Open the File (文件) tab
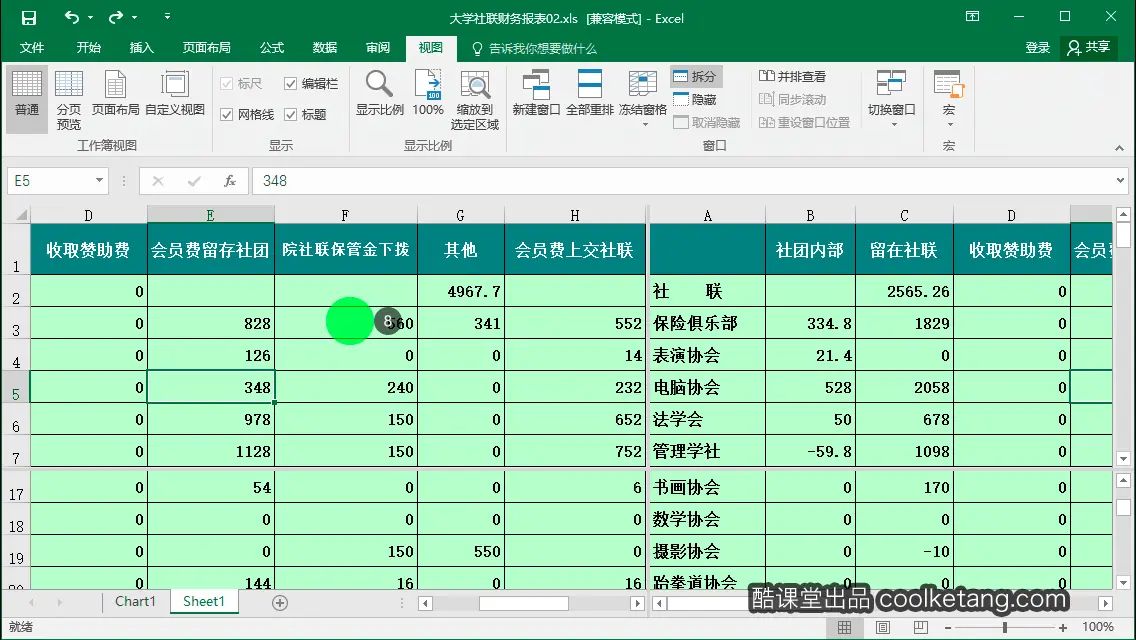This screenshot has height=640, width=1136. [32, 48]
